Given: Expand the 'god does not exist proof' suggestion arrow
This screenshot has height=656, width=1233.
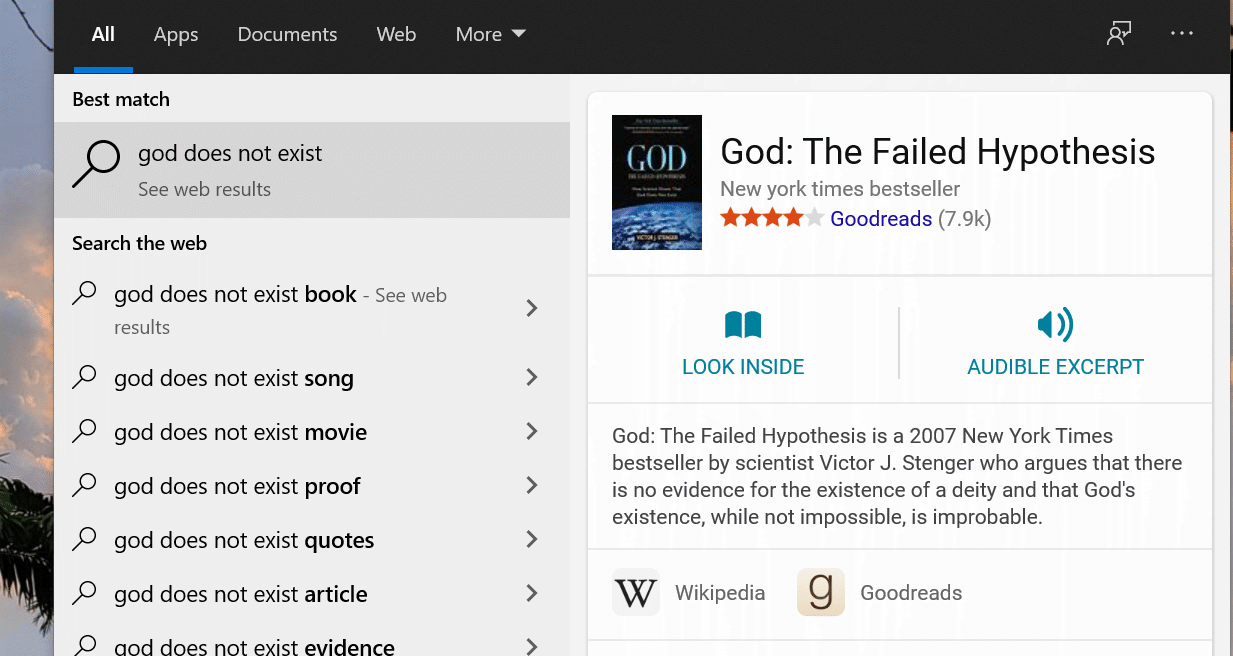Looking at the screenshot, I should 532,485.
